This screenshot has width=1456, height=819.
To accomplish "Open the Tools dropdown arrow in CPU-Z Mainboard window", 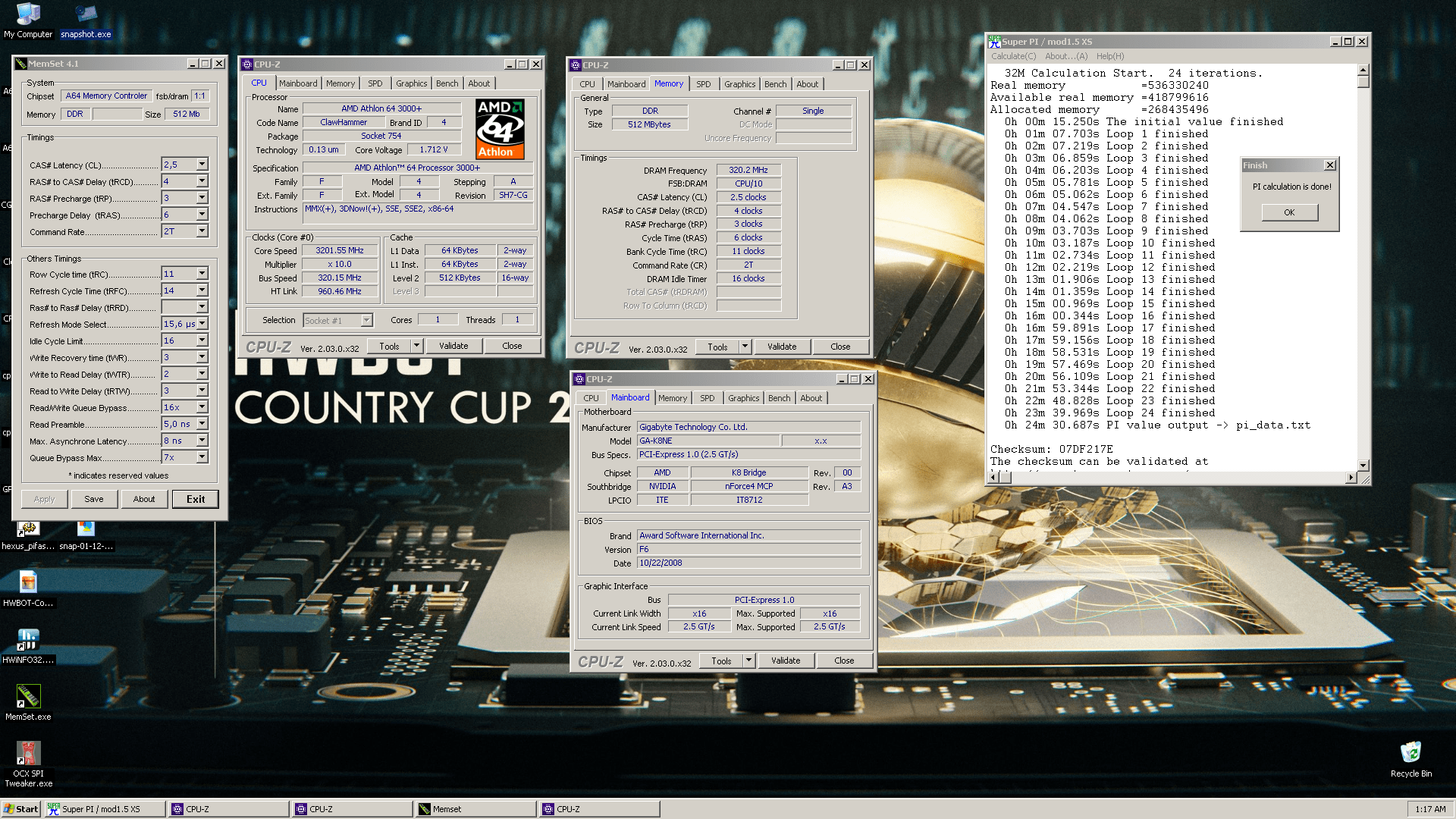I will tap(748, 661).
